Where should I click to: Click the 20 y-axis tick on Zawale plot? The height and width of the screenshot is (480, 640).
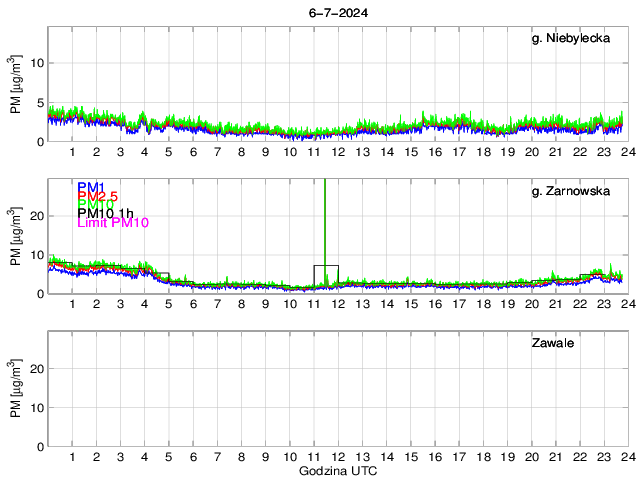point(37,369)
